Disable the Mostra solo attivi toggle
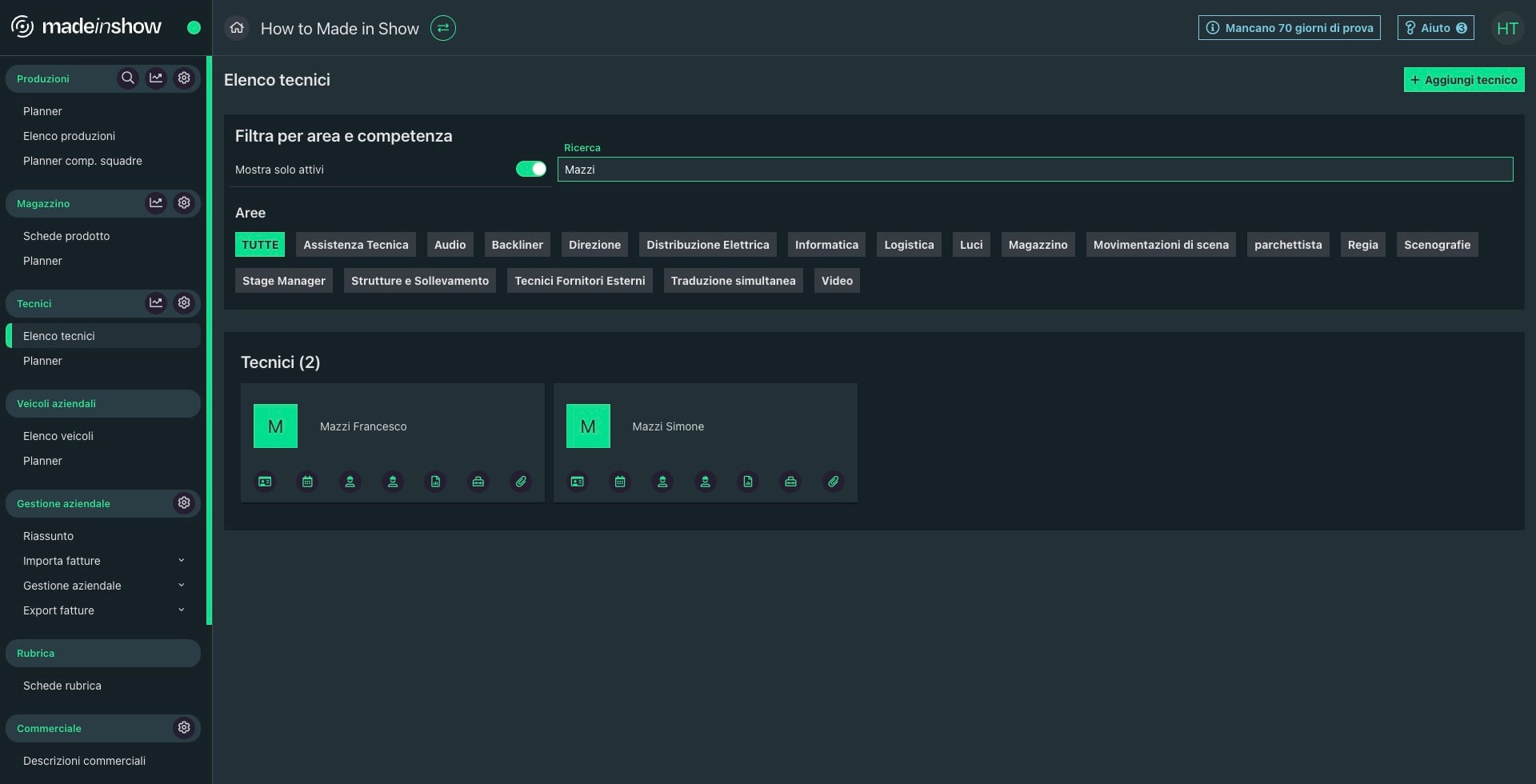Screen dimensions: 1536x784 click(531, 169)
